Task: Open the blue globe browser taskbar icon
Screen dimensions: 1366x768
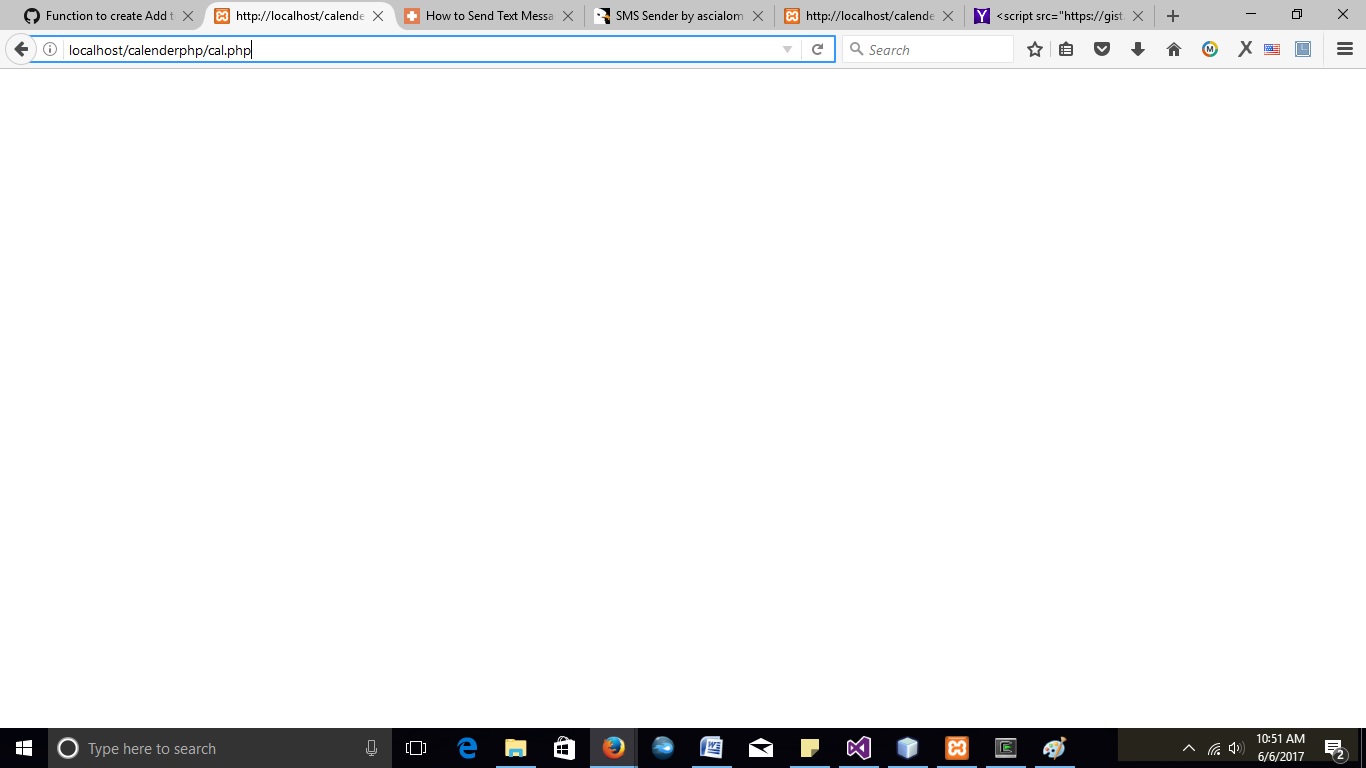Action: click(x=663, y=748)
